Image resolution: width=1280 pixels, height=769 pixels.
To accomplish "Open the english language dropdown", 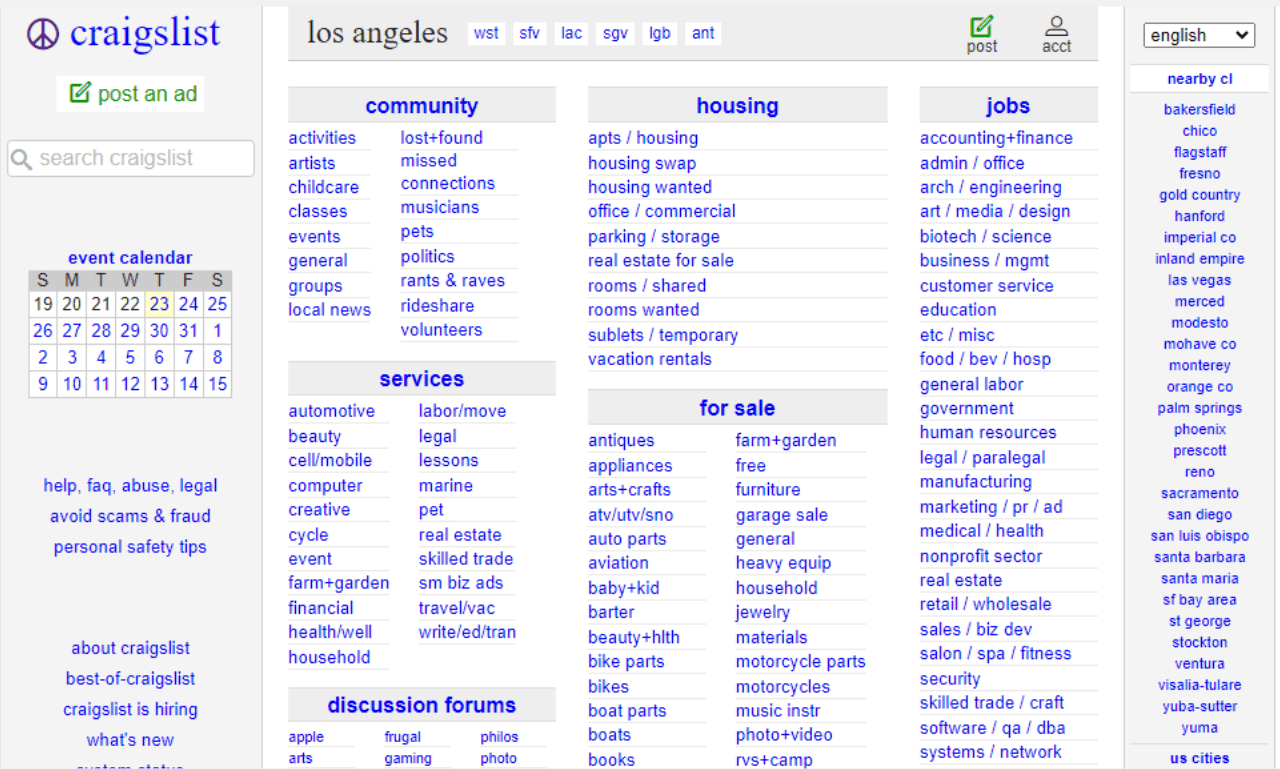I will click(x=1199, y=35).
